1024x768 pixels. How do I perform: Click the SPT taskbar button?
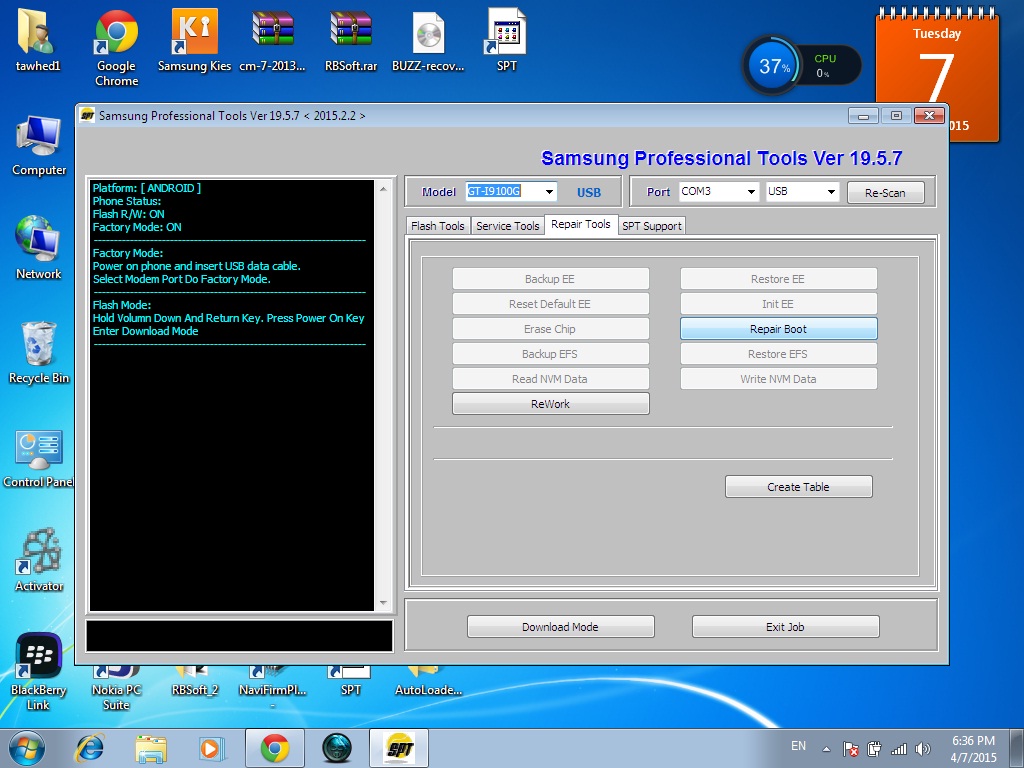(399, 748)
